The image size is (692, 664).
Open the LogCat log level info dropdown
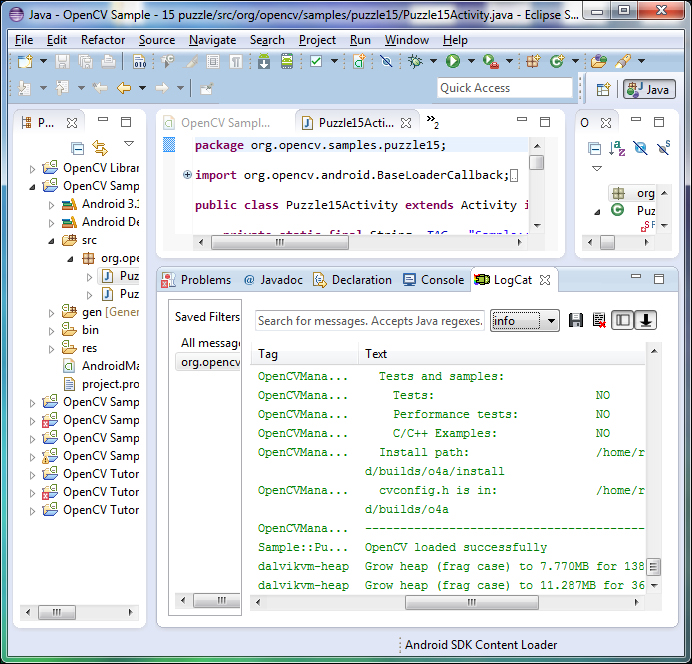click(525, 321)
